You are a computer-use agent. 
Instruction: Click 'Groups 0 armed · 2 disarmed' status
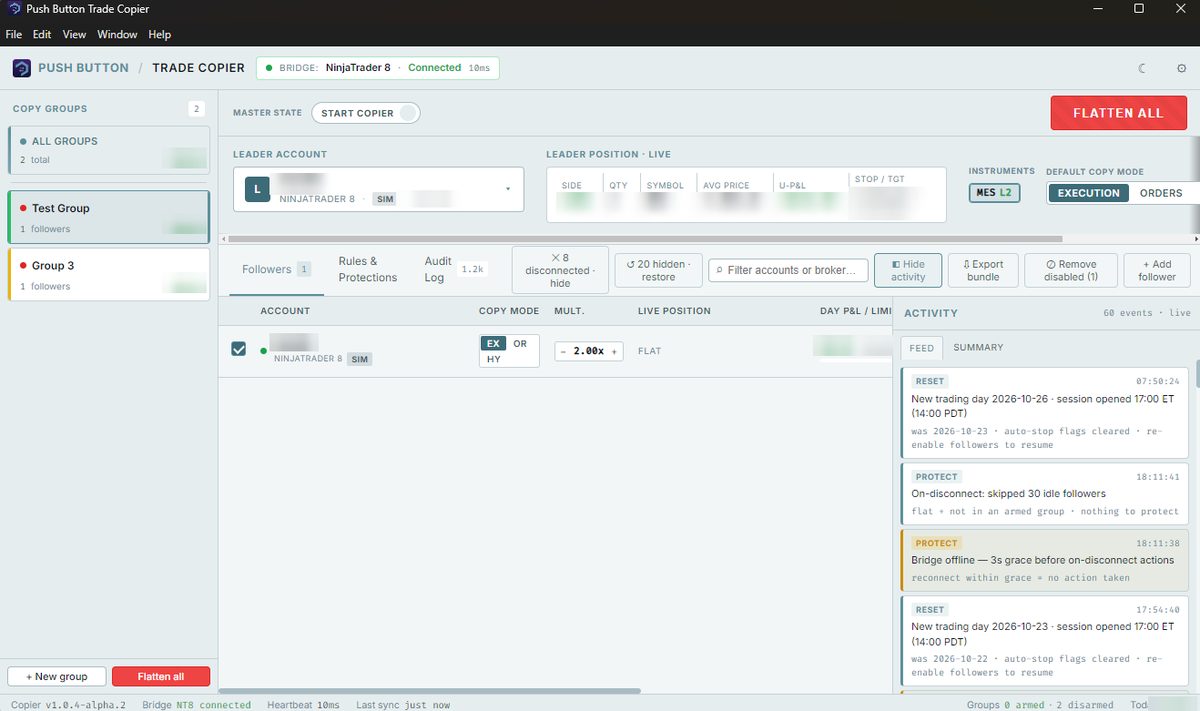click(x=1041, y=705)
